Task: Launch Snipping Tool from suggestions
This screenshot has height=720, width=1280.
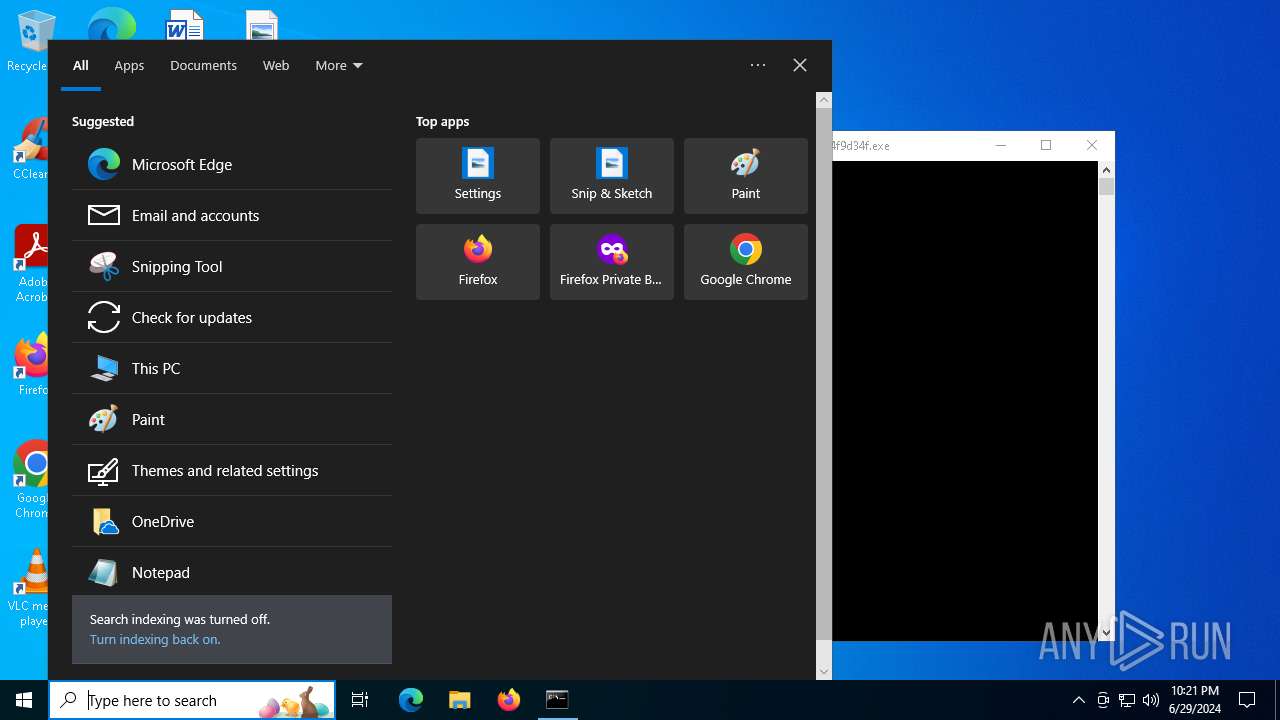Action: tap(232, 266)
